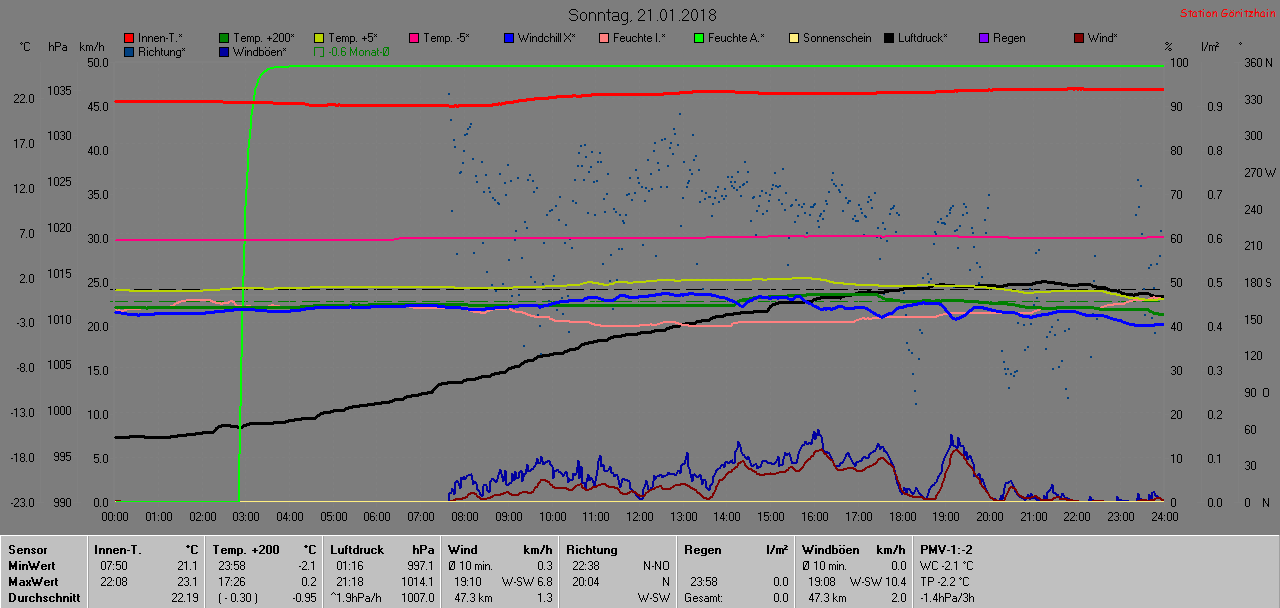Viewport: 1280px width, 608px height.
Task: Click the Richtung legend label
Action: pos(161,52)
